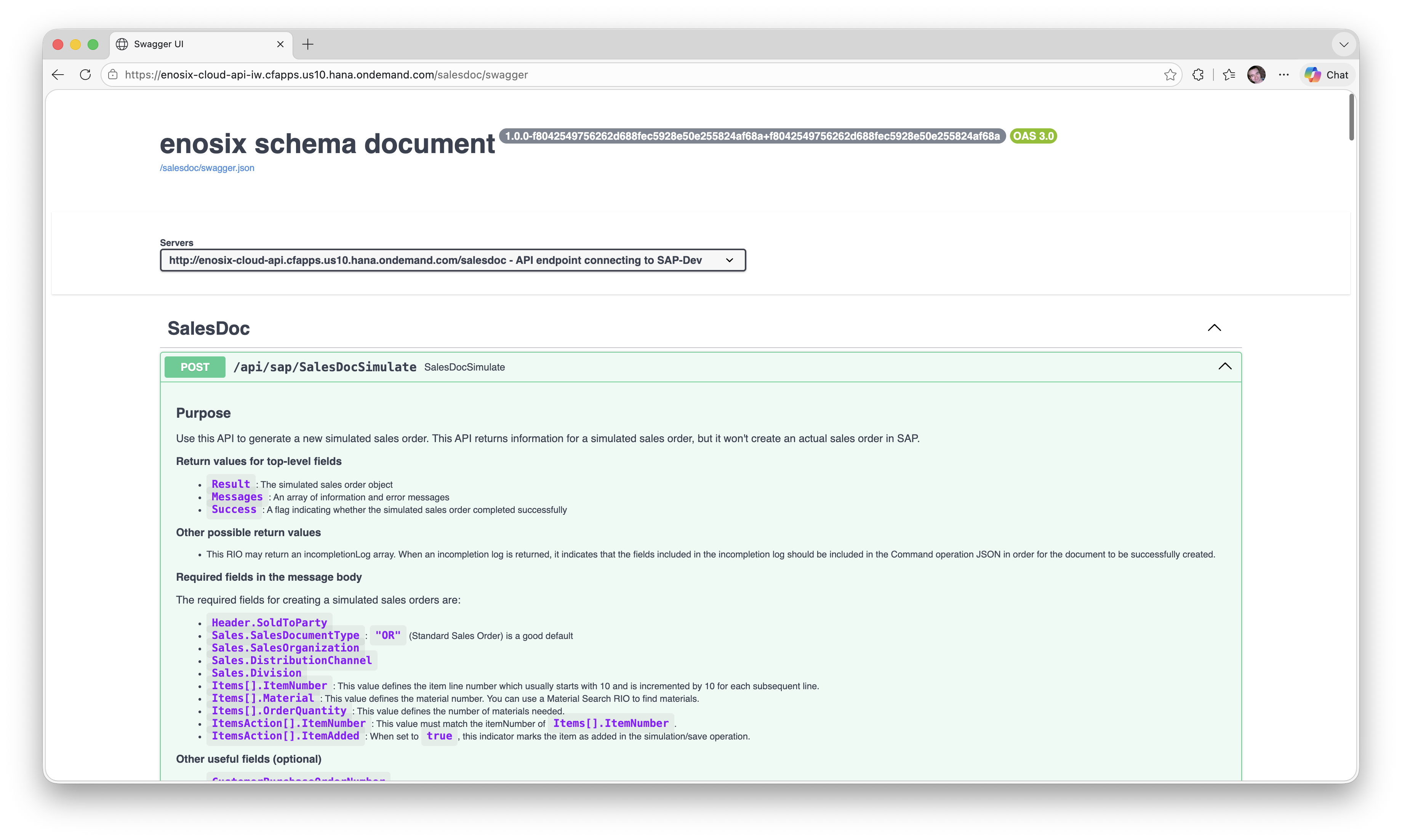1402x840 pixels.
Task: Open the favorites bar icon
Action: (1229, 74)
